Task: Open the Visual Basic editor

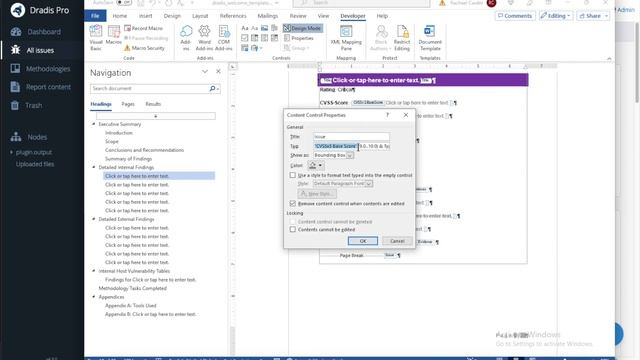Action: [96, 38]
